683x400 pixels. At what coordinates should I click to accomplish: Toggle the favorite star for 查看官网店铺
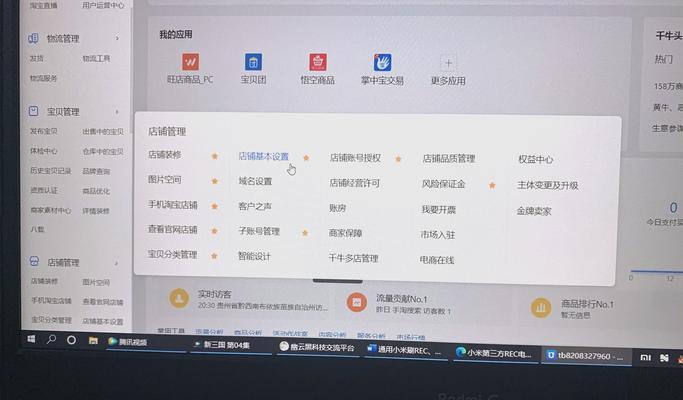[x=214, y=231]
